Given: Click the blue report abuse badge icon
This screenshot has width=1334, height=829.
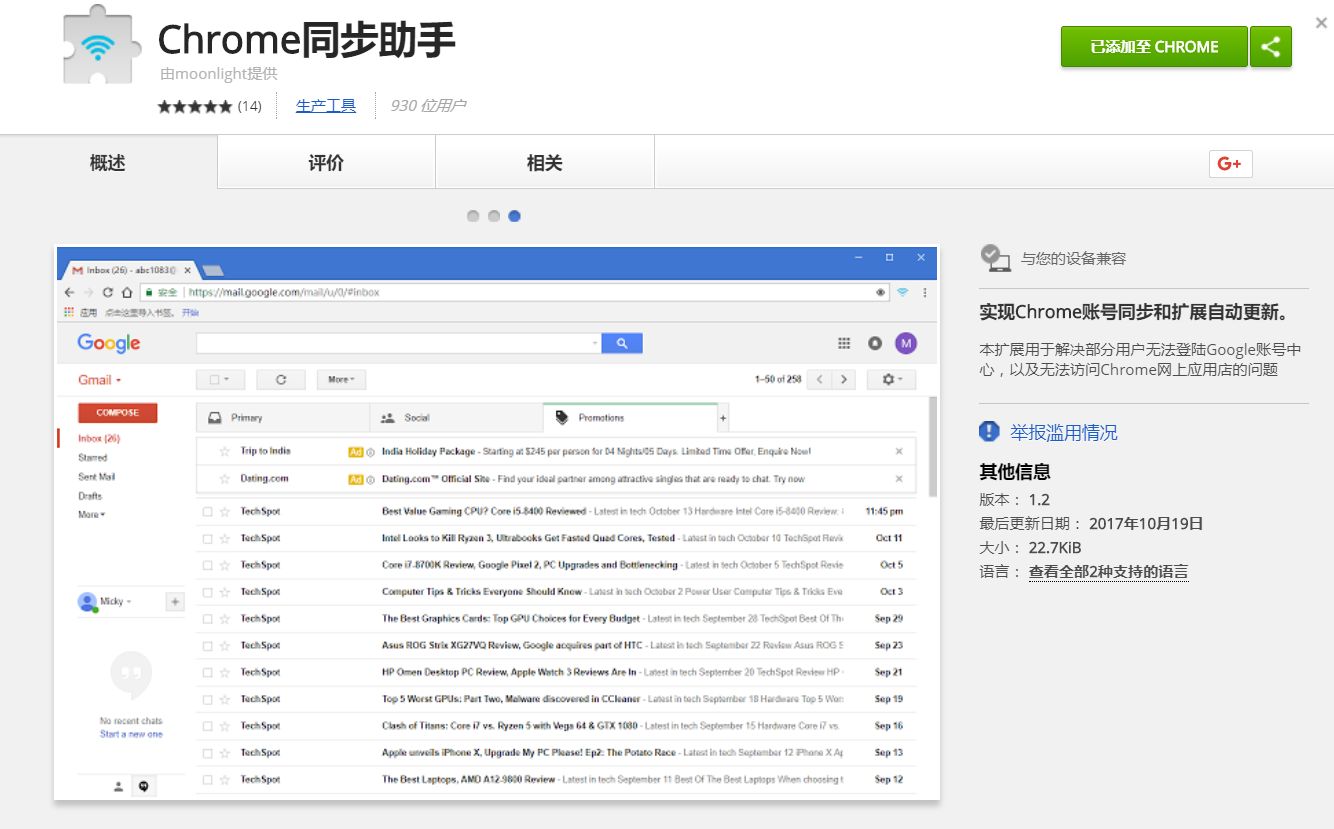Looking at the screenshot, I should point(989,432).
